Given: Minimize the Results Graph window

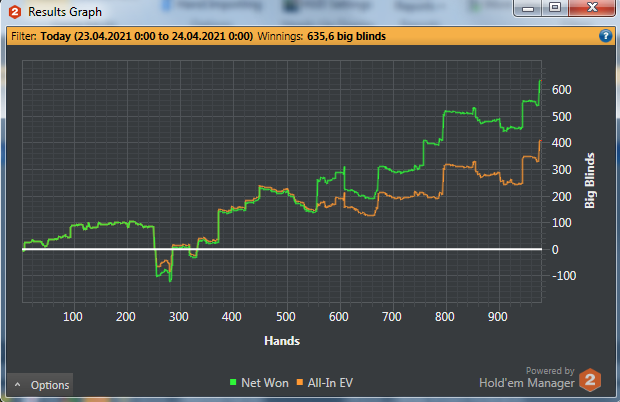Looking at the screenshot, I should pos(528,8).
